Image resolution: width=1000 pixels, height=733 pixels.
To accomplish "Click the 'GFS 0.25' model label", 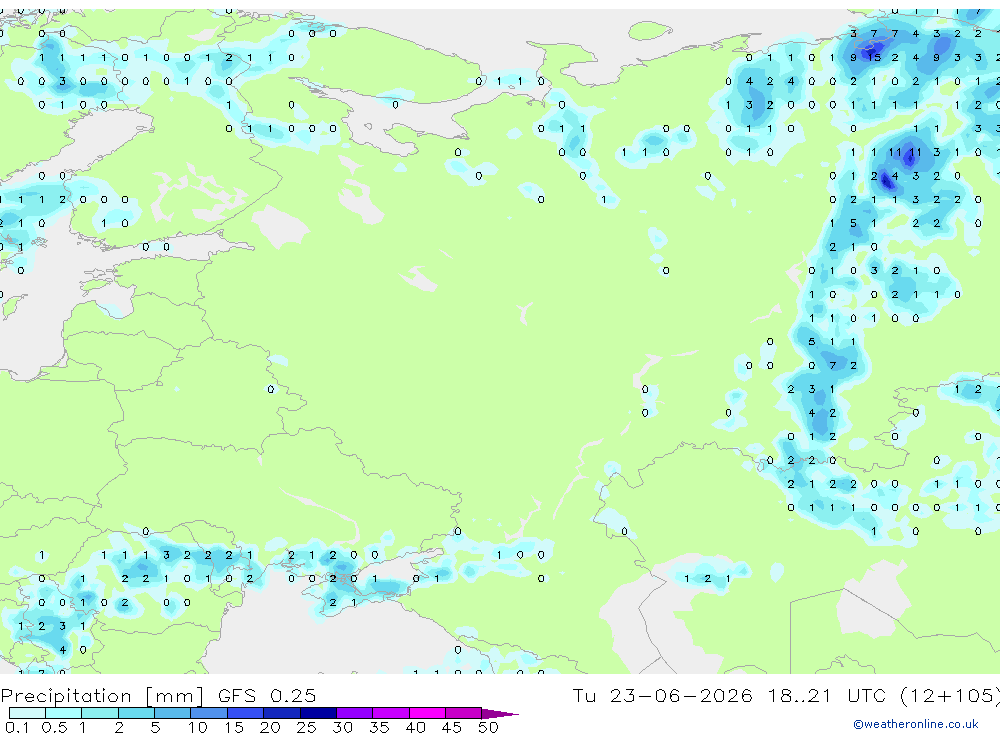I will (x=267, y=695).
